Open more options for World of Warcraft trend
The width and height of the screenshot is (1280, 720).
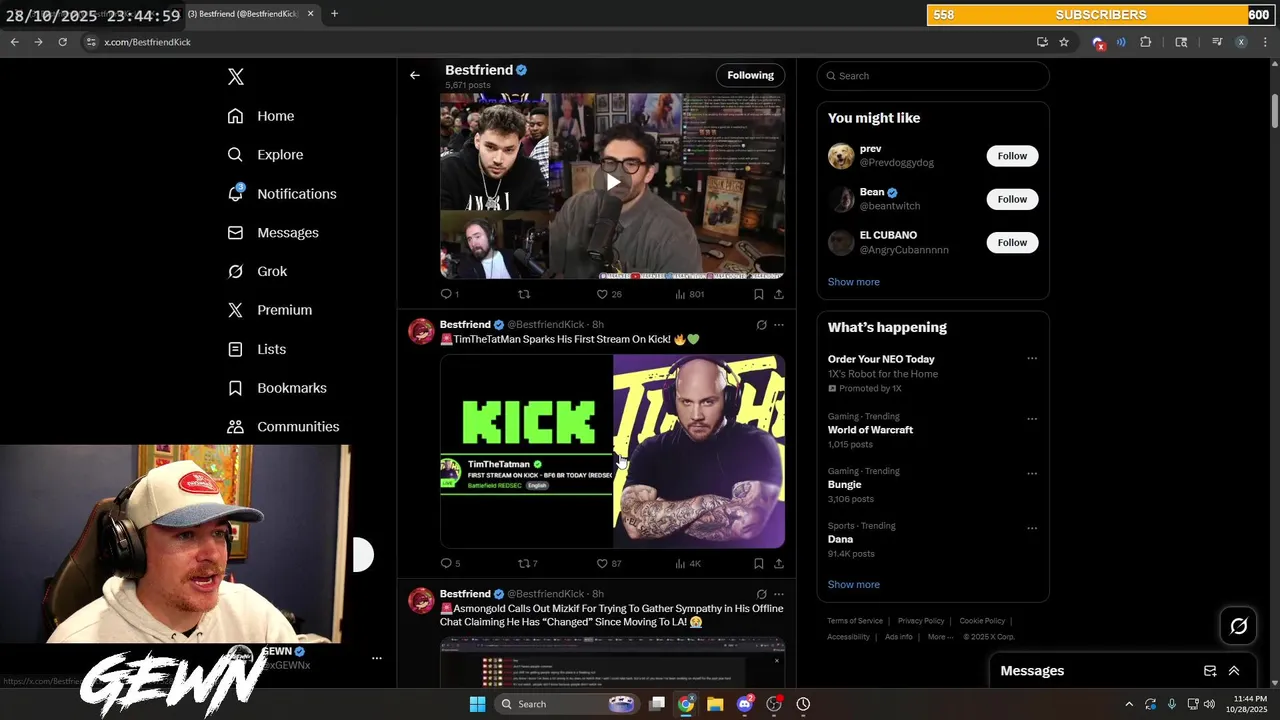pos(1032,418)
